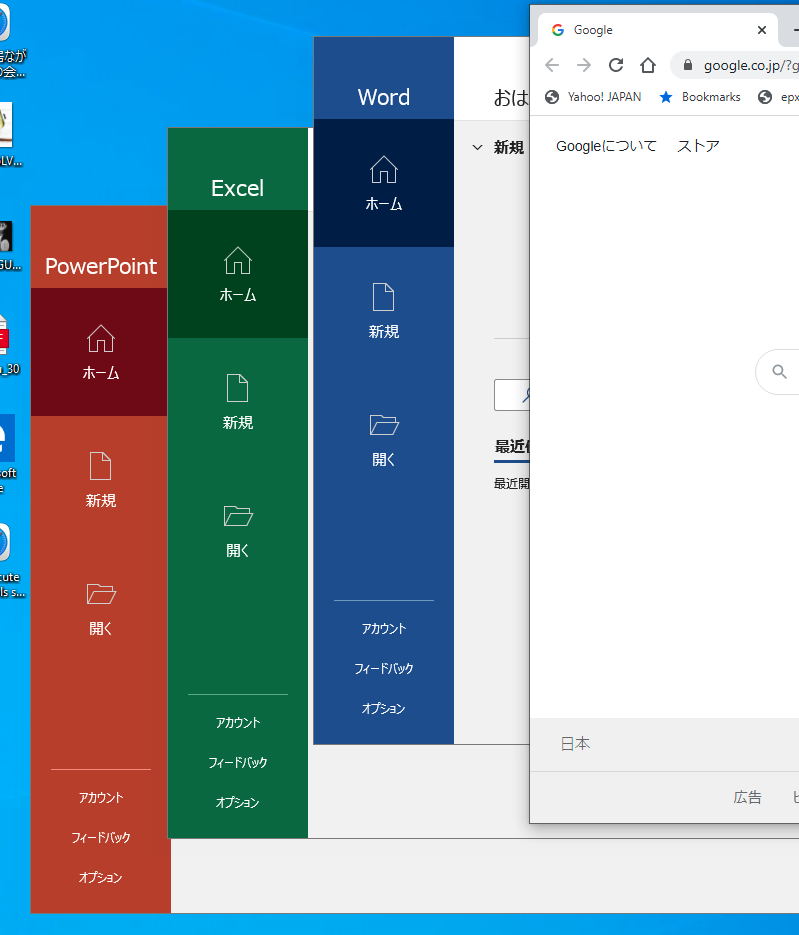Open フィードバック in PowerPoint
The height and width of the screenshot is (935, 799).
click(x=100, y=838)
